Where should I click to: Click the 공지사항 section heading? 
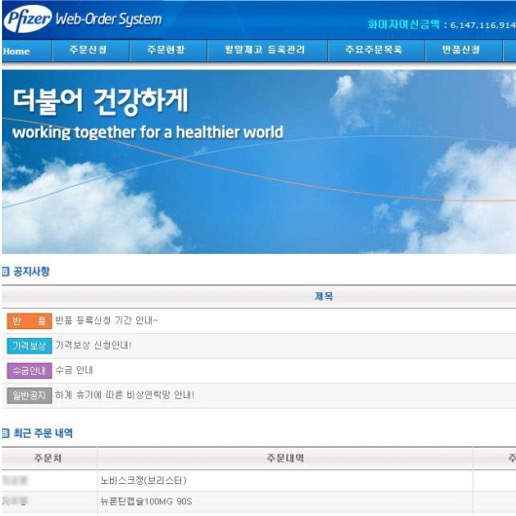click(x=31, y=272)
